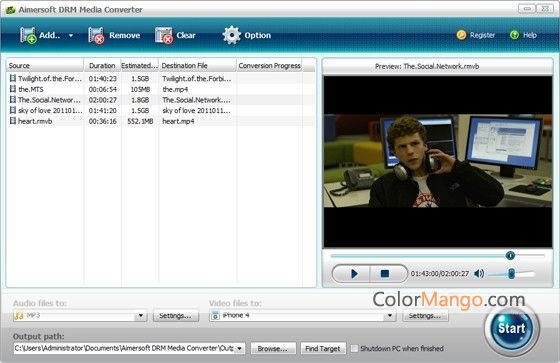Select duration 01:40:23 cell
This screenshot has height=363, width=560.
tap(103, 79)
